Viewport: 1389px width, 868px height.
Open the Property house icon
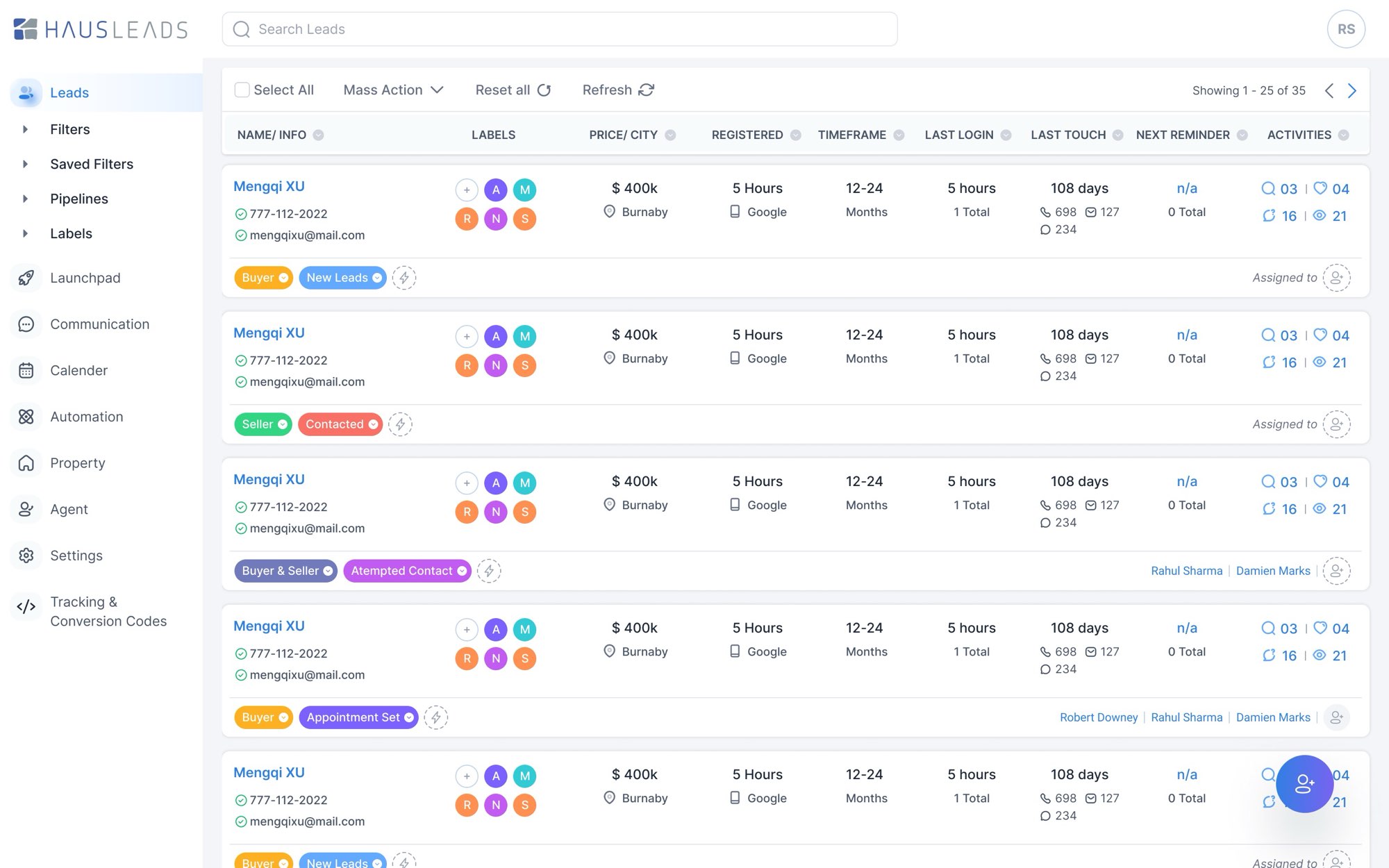(26, 463)
